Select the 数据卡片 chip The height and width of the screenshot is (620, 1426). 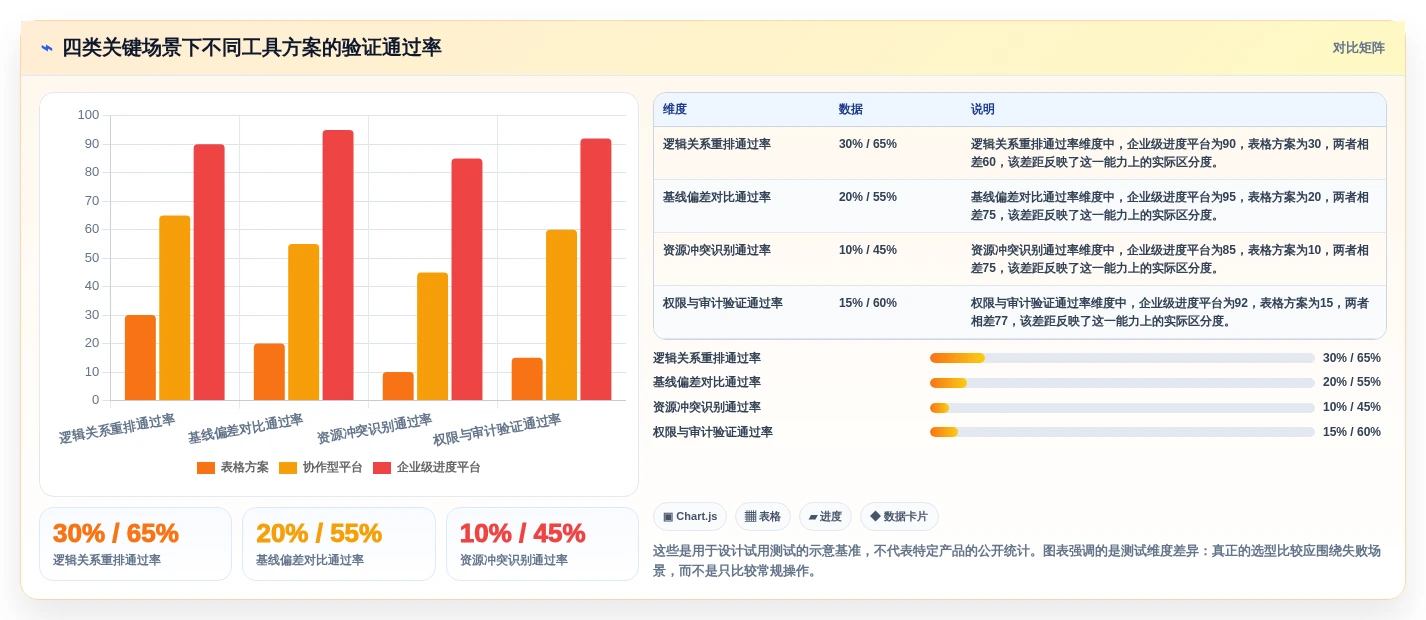(x=899, y=517)
